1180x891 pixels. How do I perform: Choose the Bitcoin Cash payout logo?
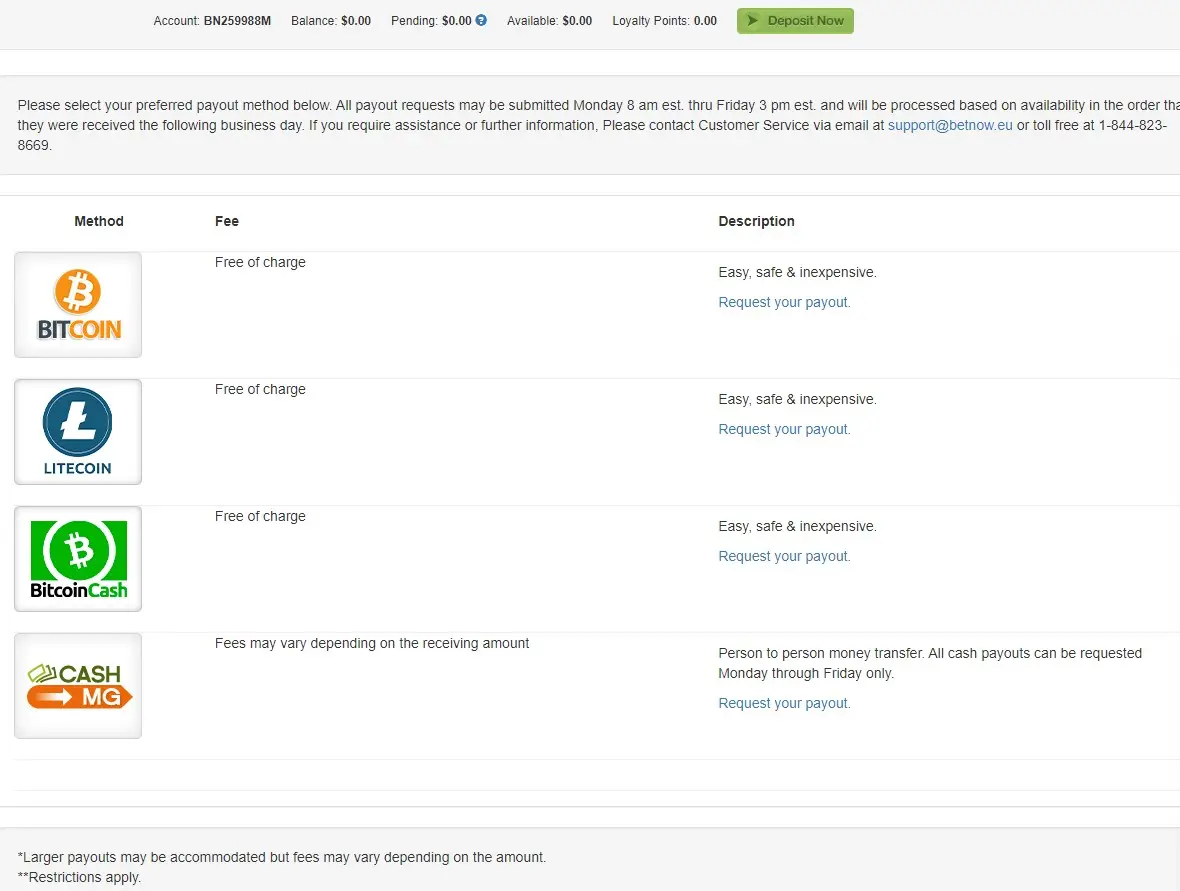tap(78, 559)
